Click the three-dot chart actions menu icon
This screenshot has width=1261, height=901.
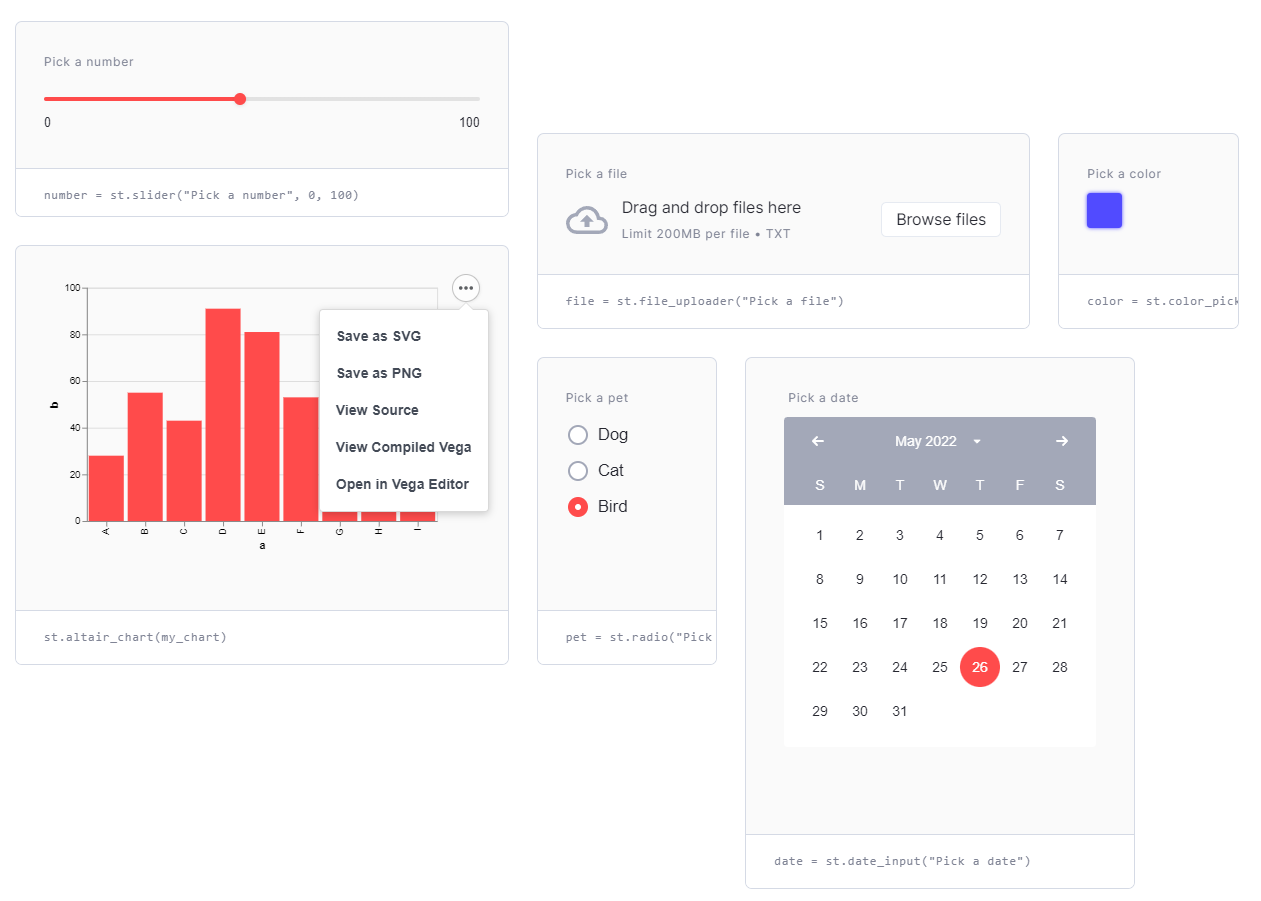tap(466, 288)
